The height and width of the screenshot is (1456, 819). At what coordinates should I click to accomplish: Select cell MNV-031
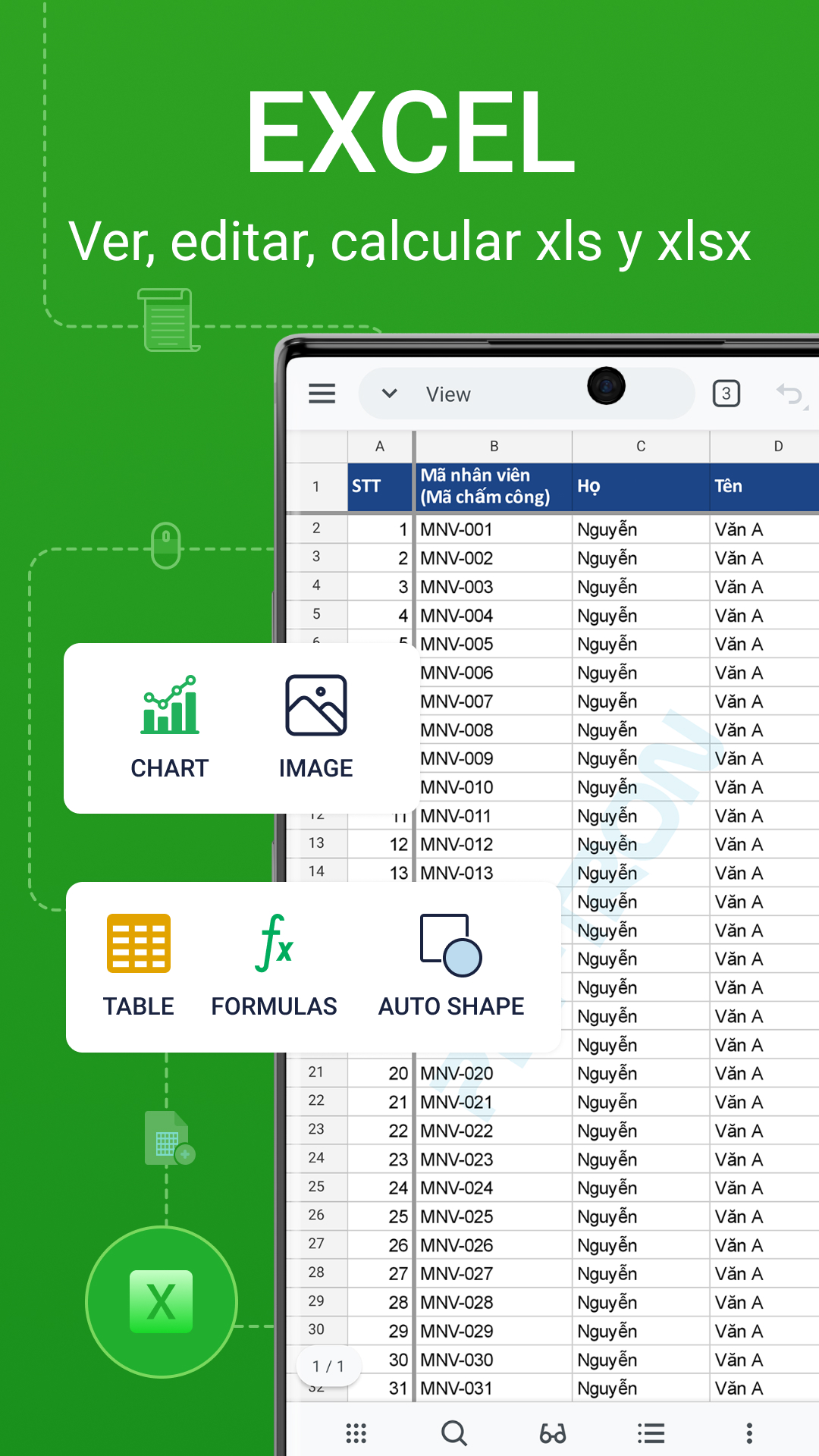[x=494, y=1388]
